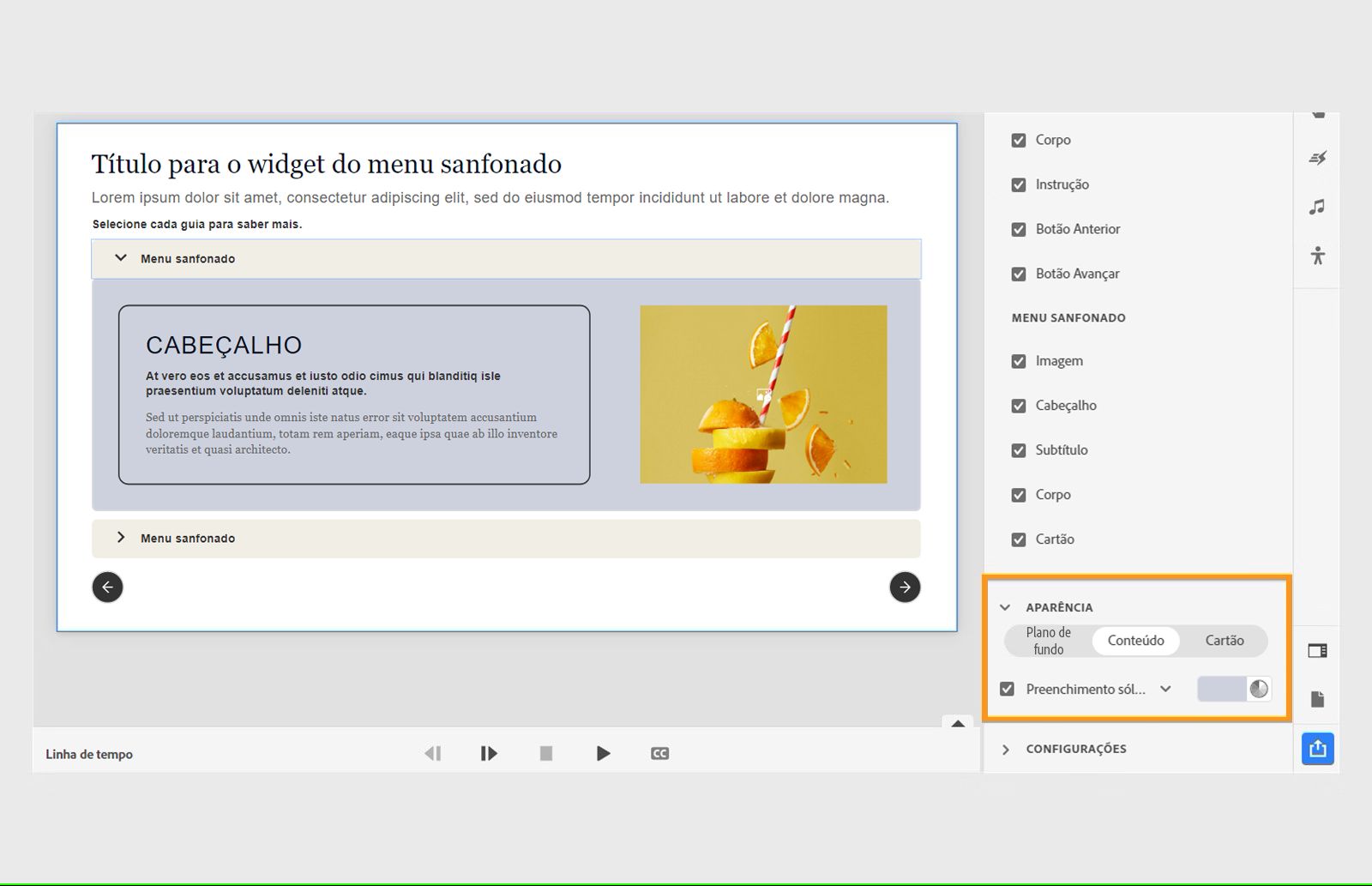
Task: Select the orange juice image on the slide
Action: [x=763, y=394]
